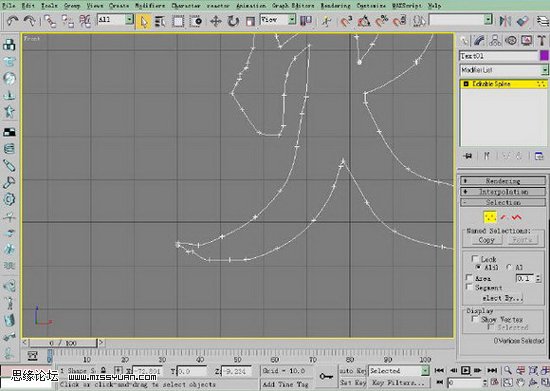This screenshot has width=550, height=391.
Task: Enable the Segment End checkbox
Action: pos(469,287)
